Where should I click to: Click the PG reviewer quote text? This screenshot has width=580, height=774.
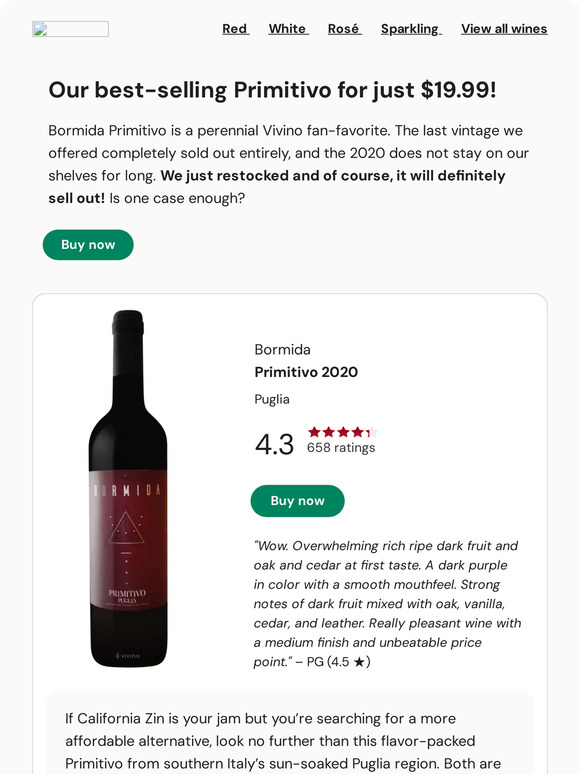(387, 604)
